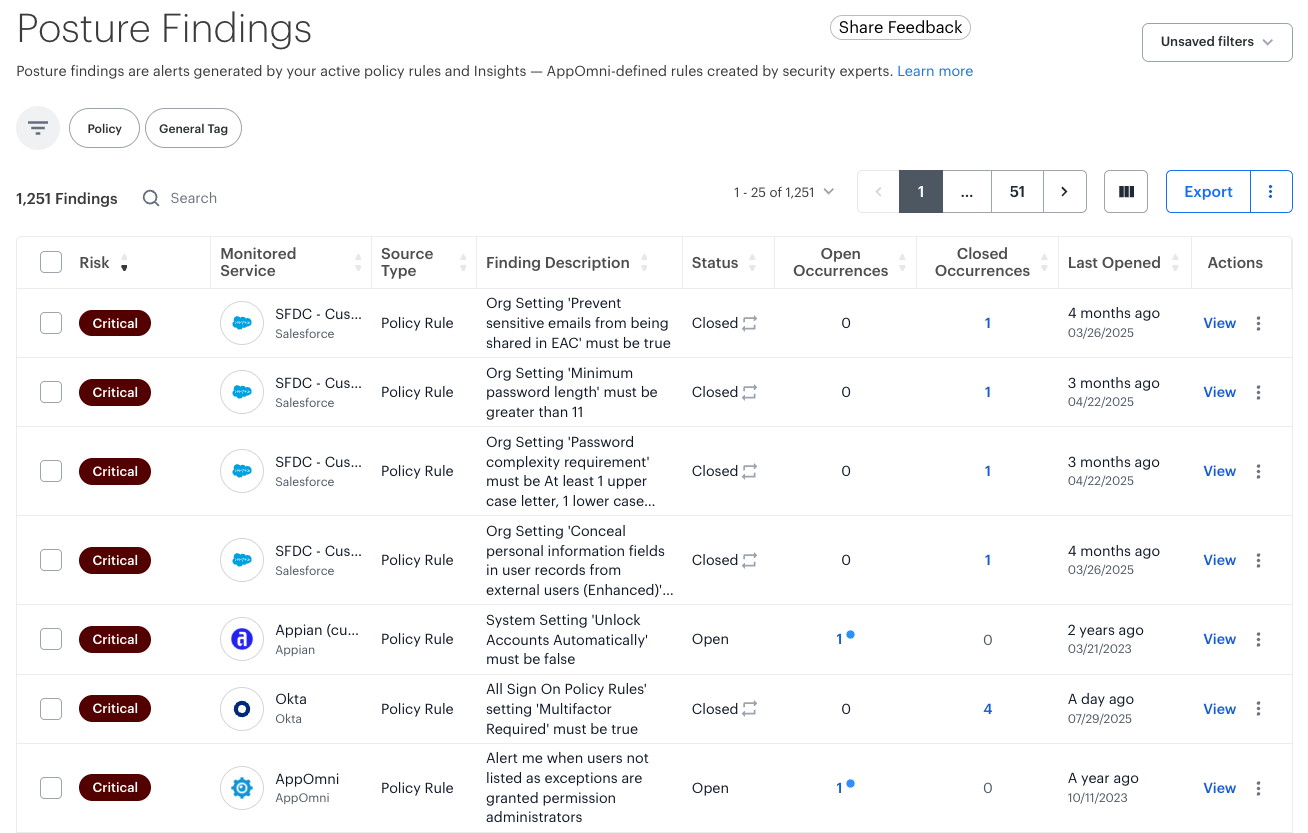Open row actions menu for Okta finding
This screenshot has height=833, width=1308.
point(1258,709)
